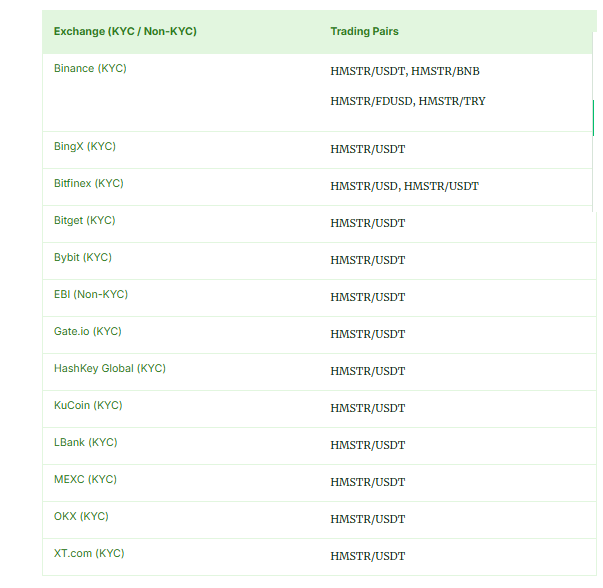
Task: Open the Bybit (KYC) exchange entry
Action: [83, 258]
